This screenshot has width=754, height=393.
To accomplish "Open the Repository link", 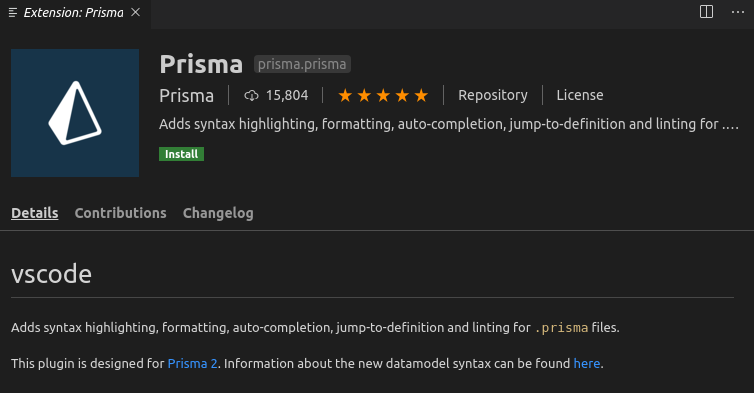I will click(492, 95).
